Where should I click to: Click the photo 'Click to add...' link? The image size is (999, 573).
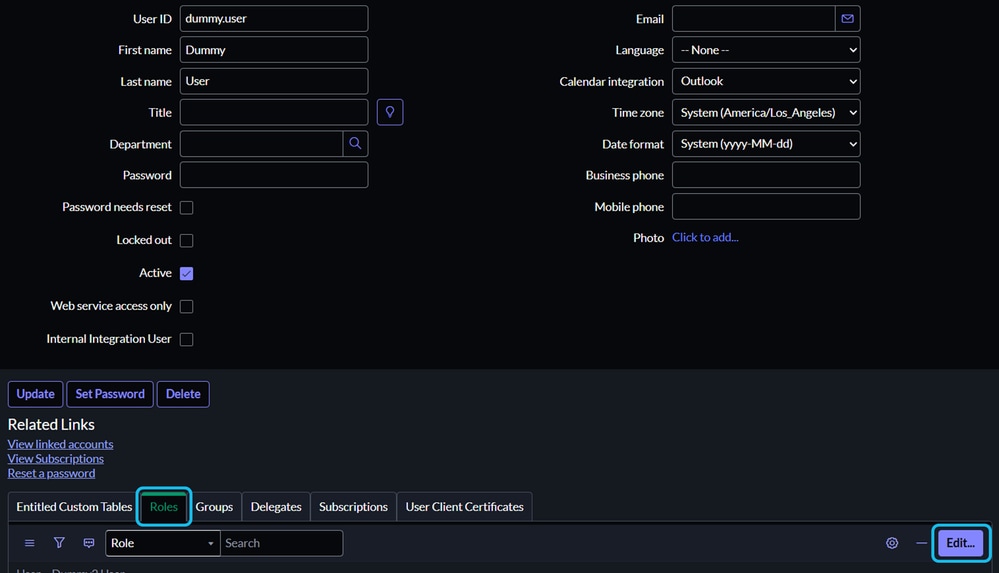click(705, 237)
